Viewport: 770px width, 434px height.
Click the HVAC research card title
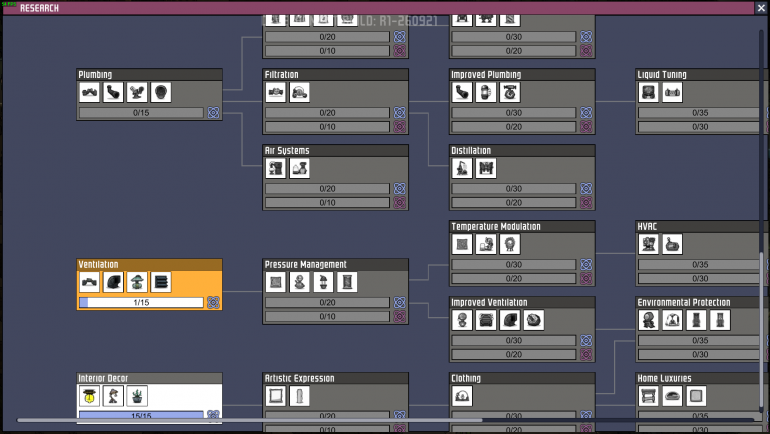pyautogui.click(x=647, y=226)
